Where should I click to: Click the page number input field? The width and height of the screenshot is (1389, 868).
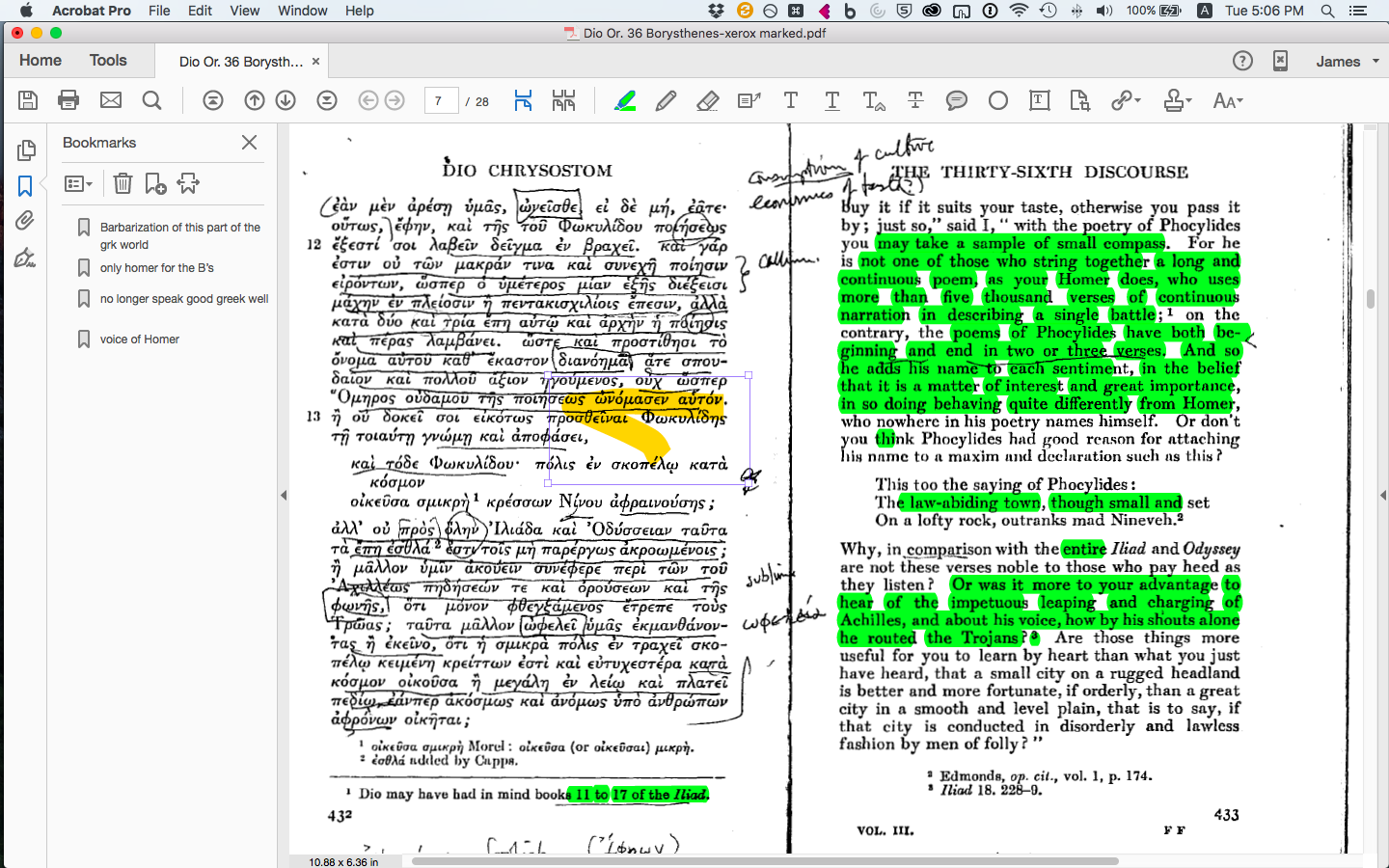[x=441, y=100]
